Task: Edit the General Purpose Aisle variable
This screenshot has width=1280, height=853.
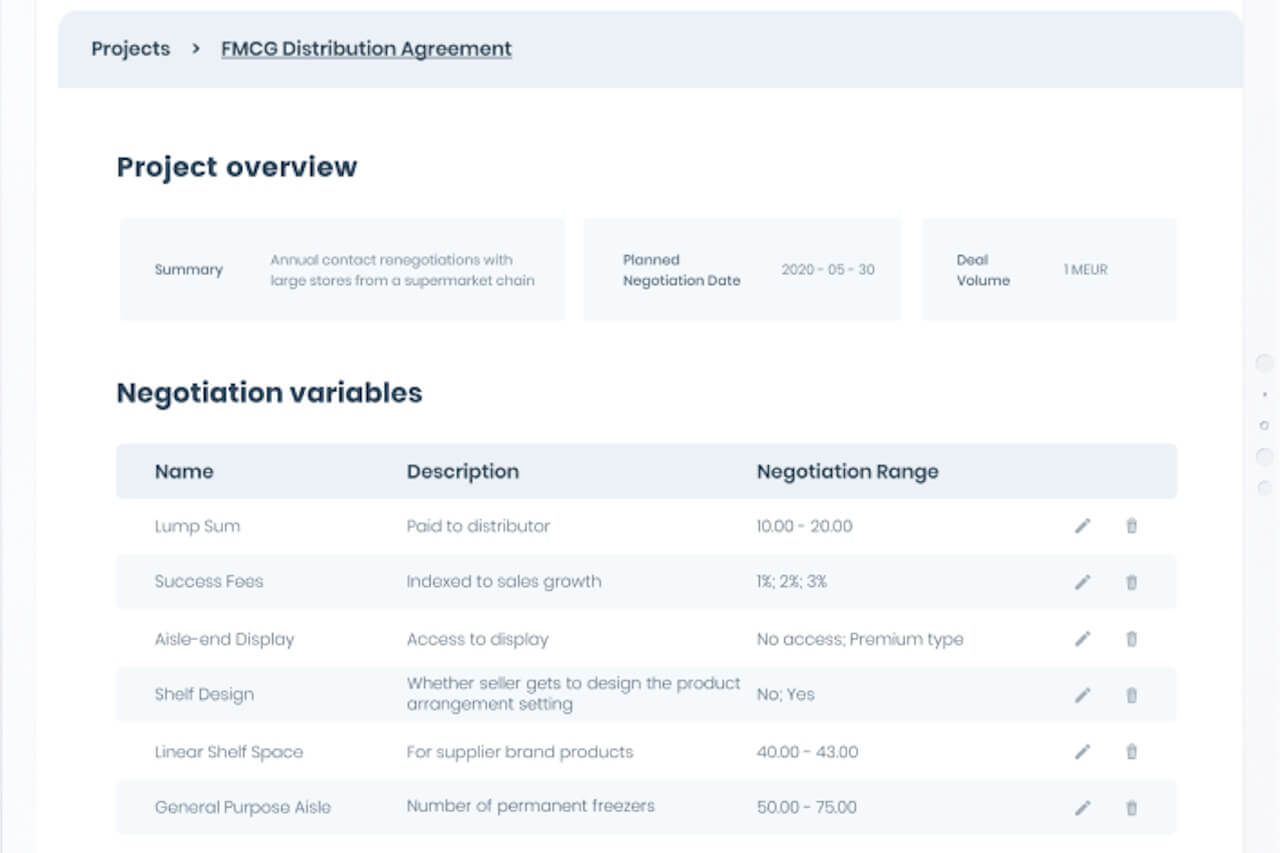Action: tap(1082, 807)
